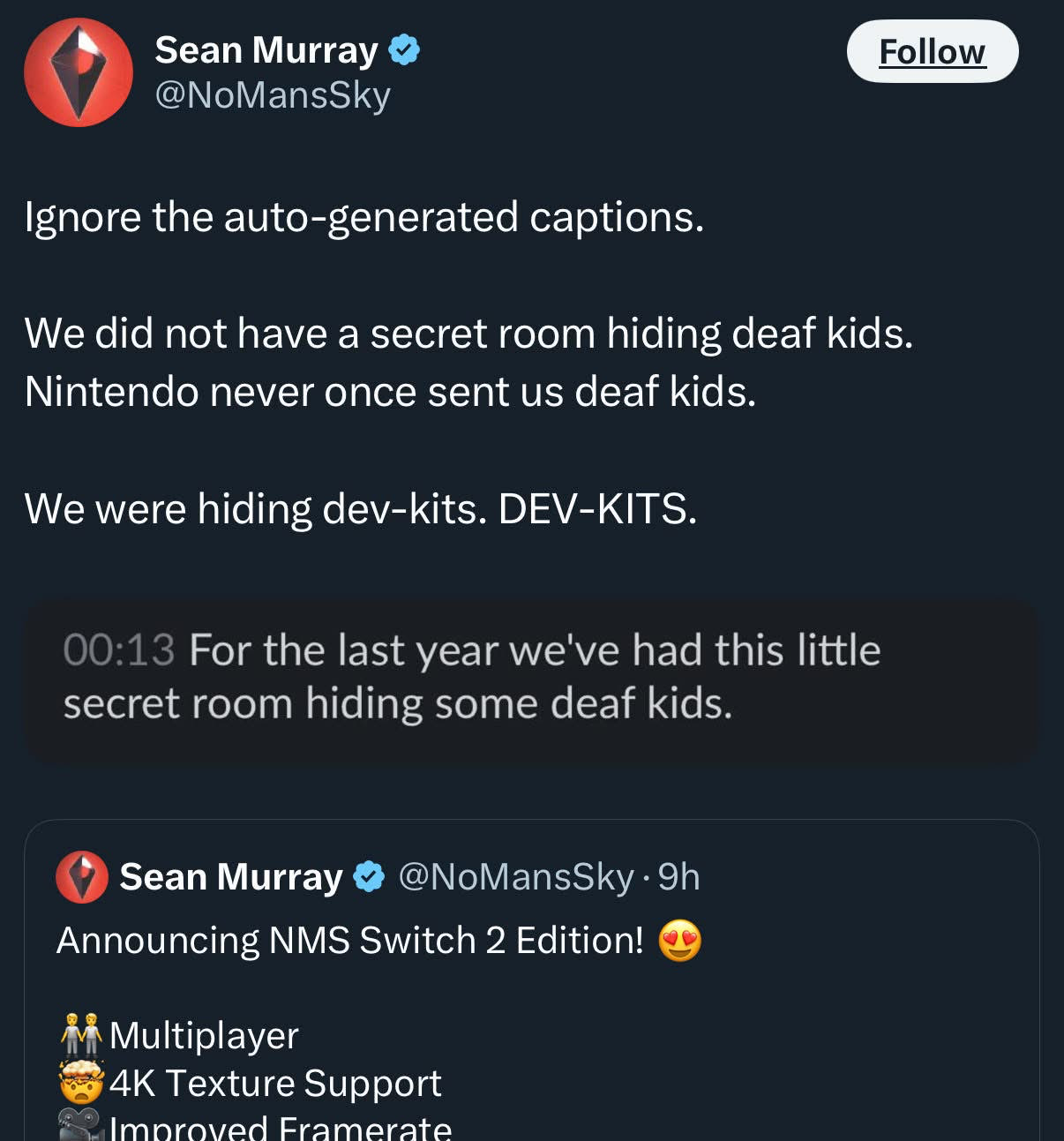Click the "We were hiding dev-kits. DEV-KITS." line
Screen dimensions: 1064x1141
click(x=361, y=509)
